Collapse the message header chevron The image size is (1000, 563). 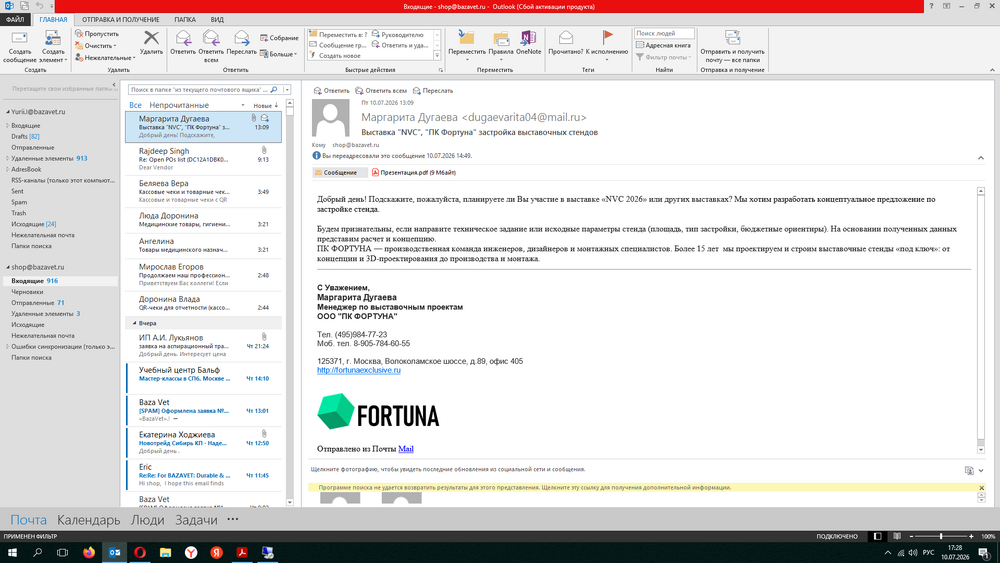pos(981,157)
